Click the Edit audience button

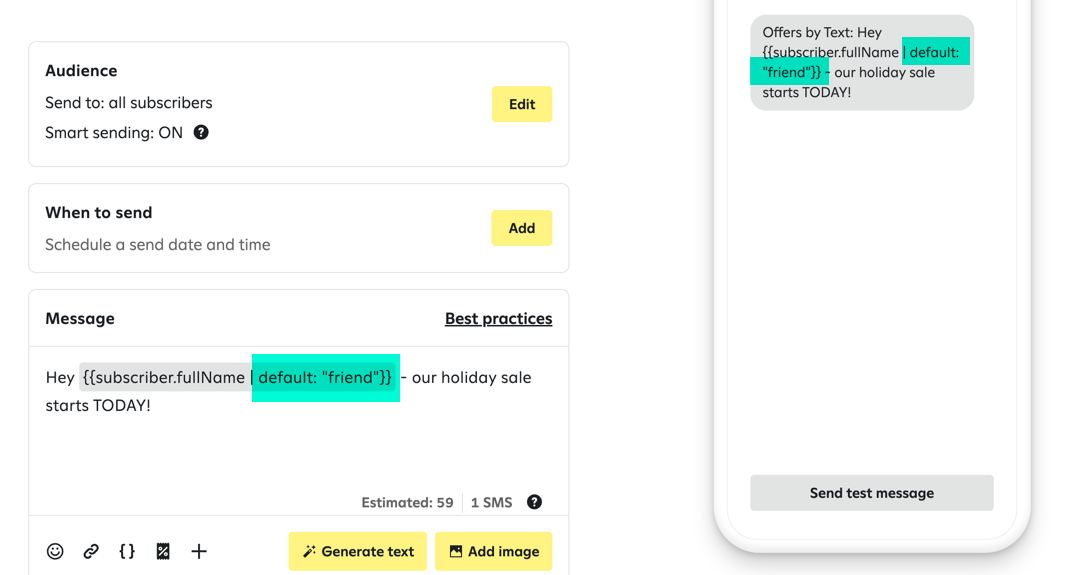[521, 104]
